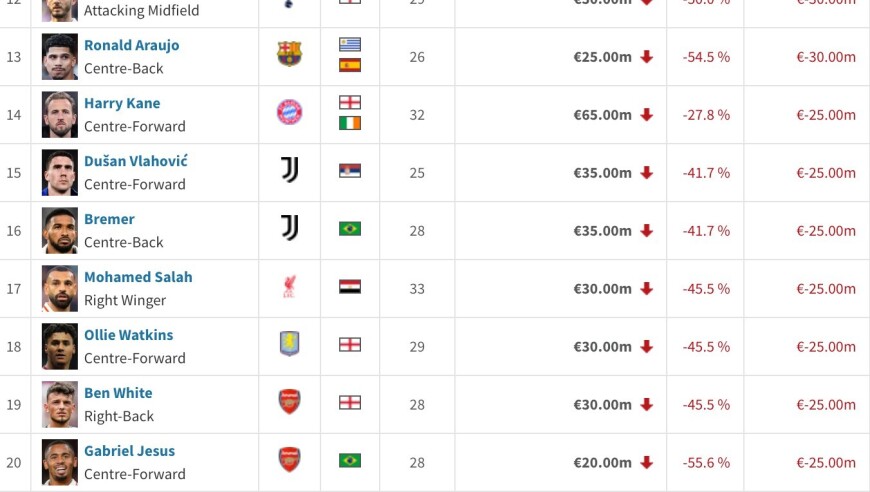870x492 pixels.
Task: Go to Mohamed Salah's player page
Action: coord(138,277)
